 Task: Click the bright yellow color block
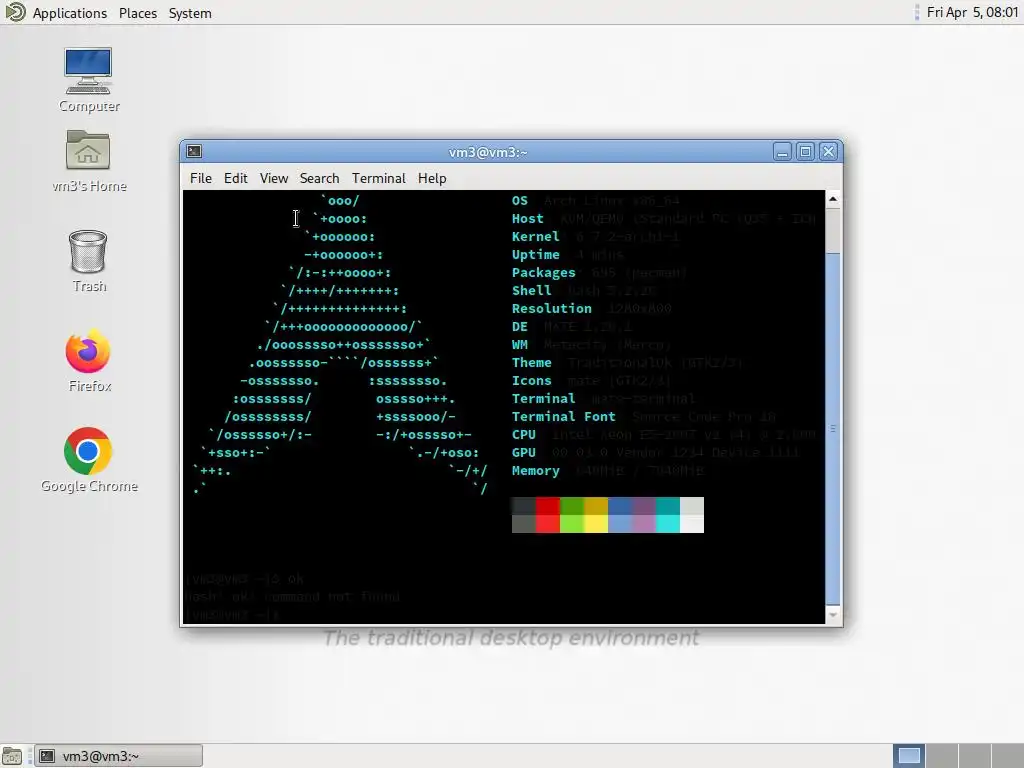(596, 524)
